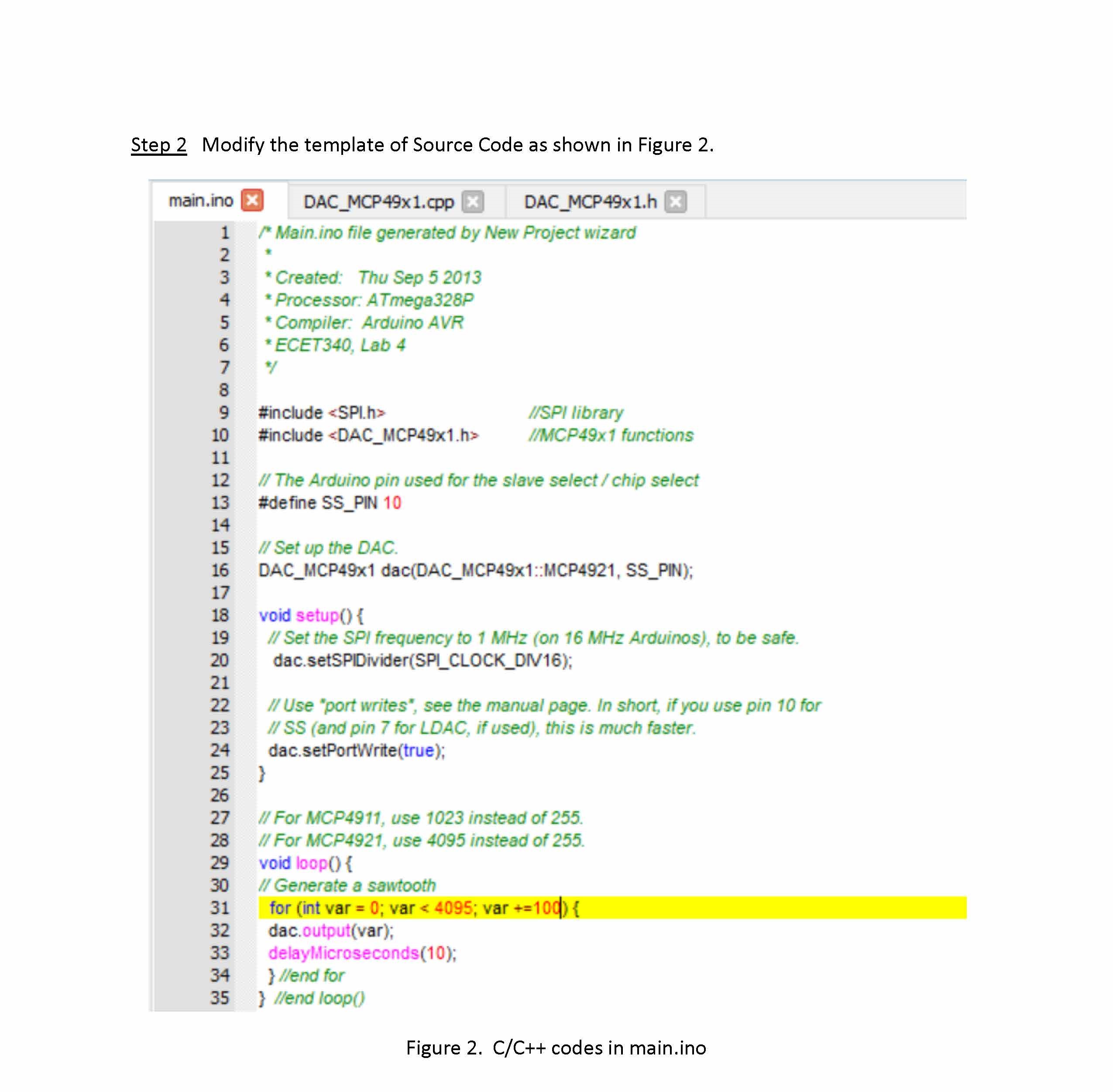This screenshot has width=1113, height=1092.
Task: Click line number 1 in gutter
Action: point(224,233)
